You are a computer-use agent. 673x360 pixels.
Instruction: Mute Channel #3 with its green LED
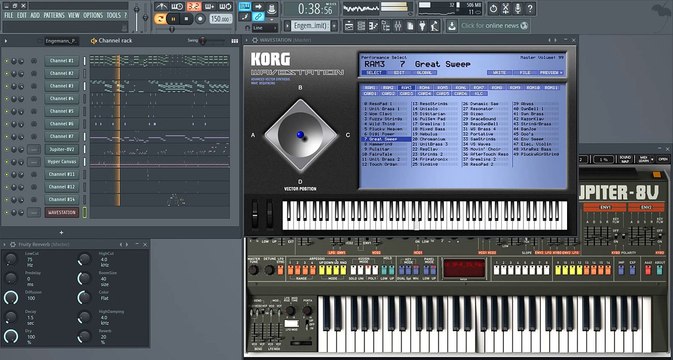click(6, 86)
